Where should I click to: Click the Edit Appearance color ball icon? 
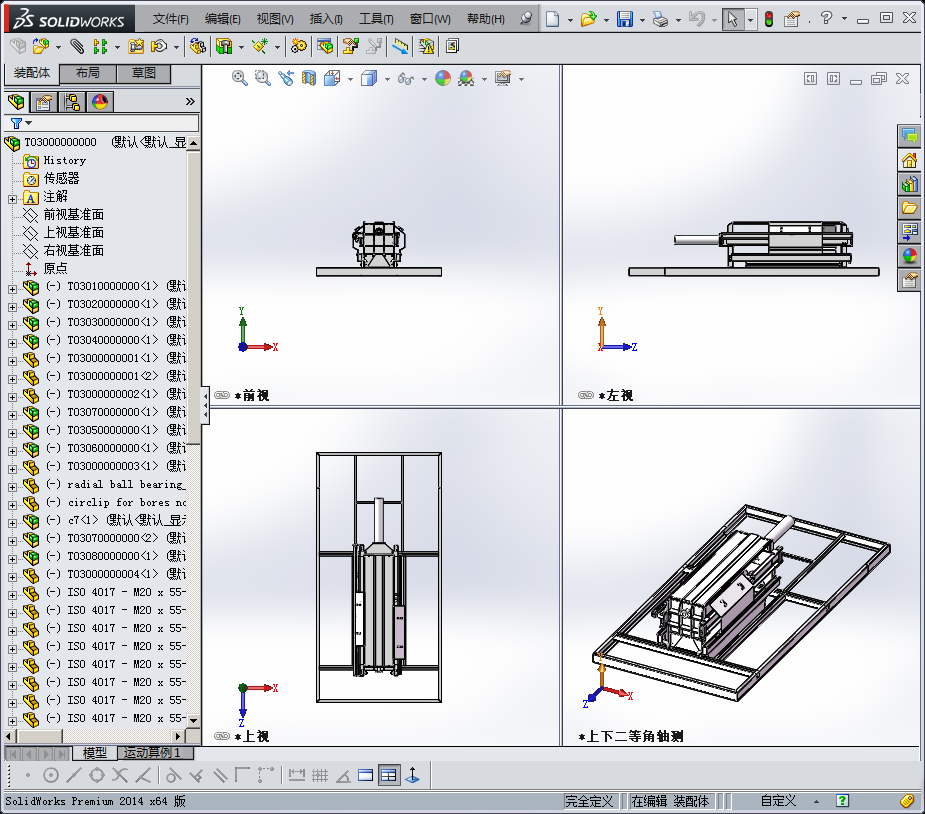tap(443, 78)
